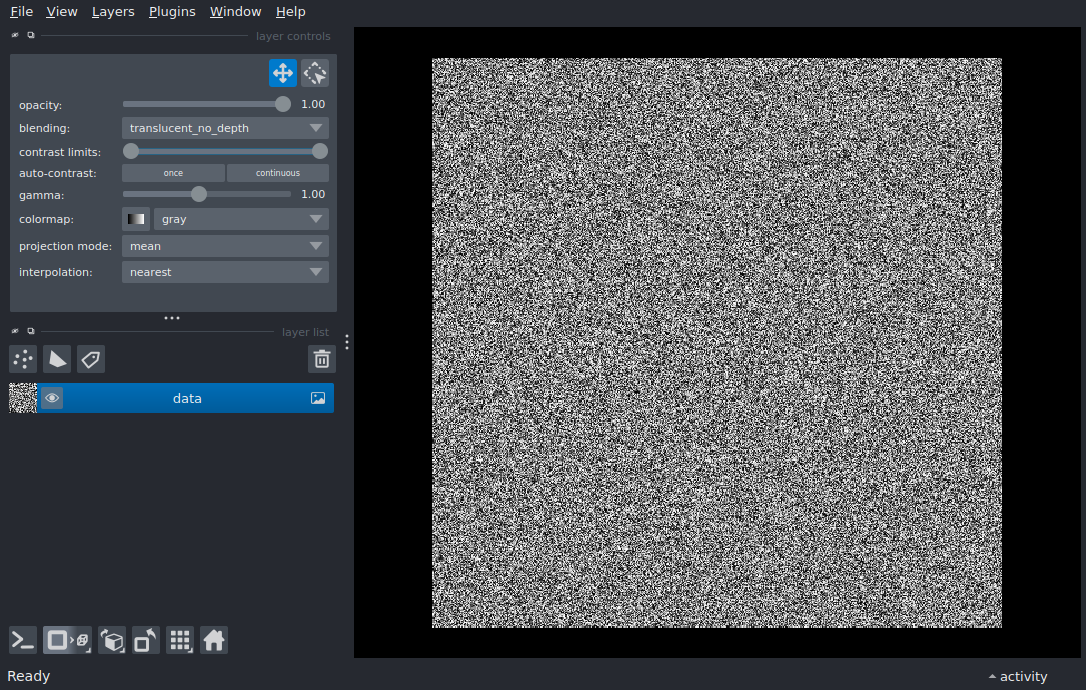Roll dimensions with the cube icon
This screenshot has height=690, width=1086.
pos(112,640)
